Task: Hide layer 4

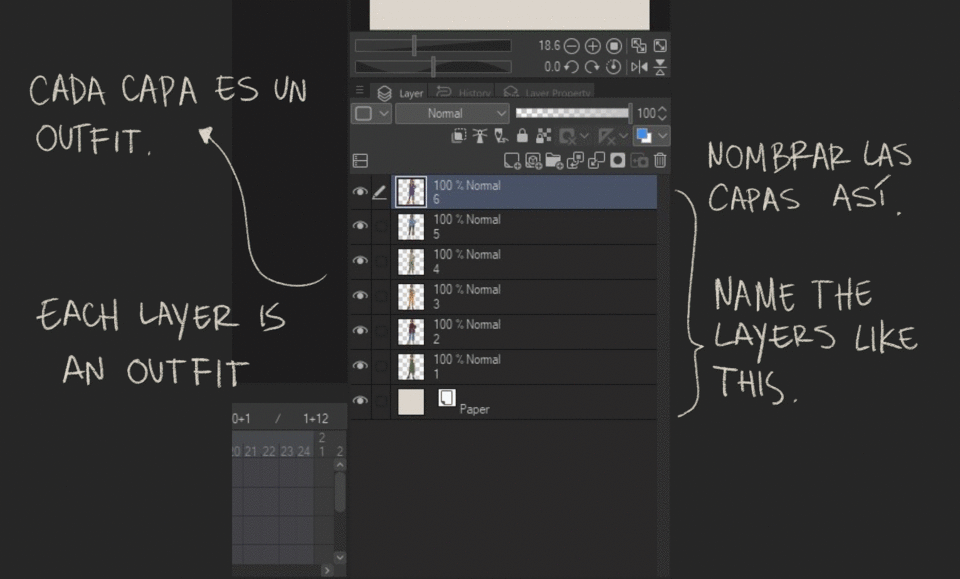Action: [x=360, y=261]
